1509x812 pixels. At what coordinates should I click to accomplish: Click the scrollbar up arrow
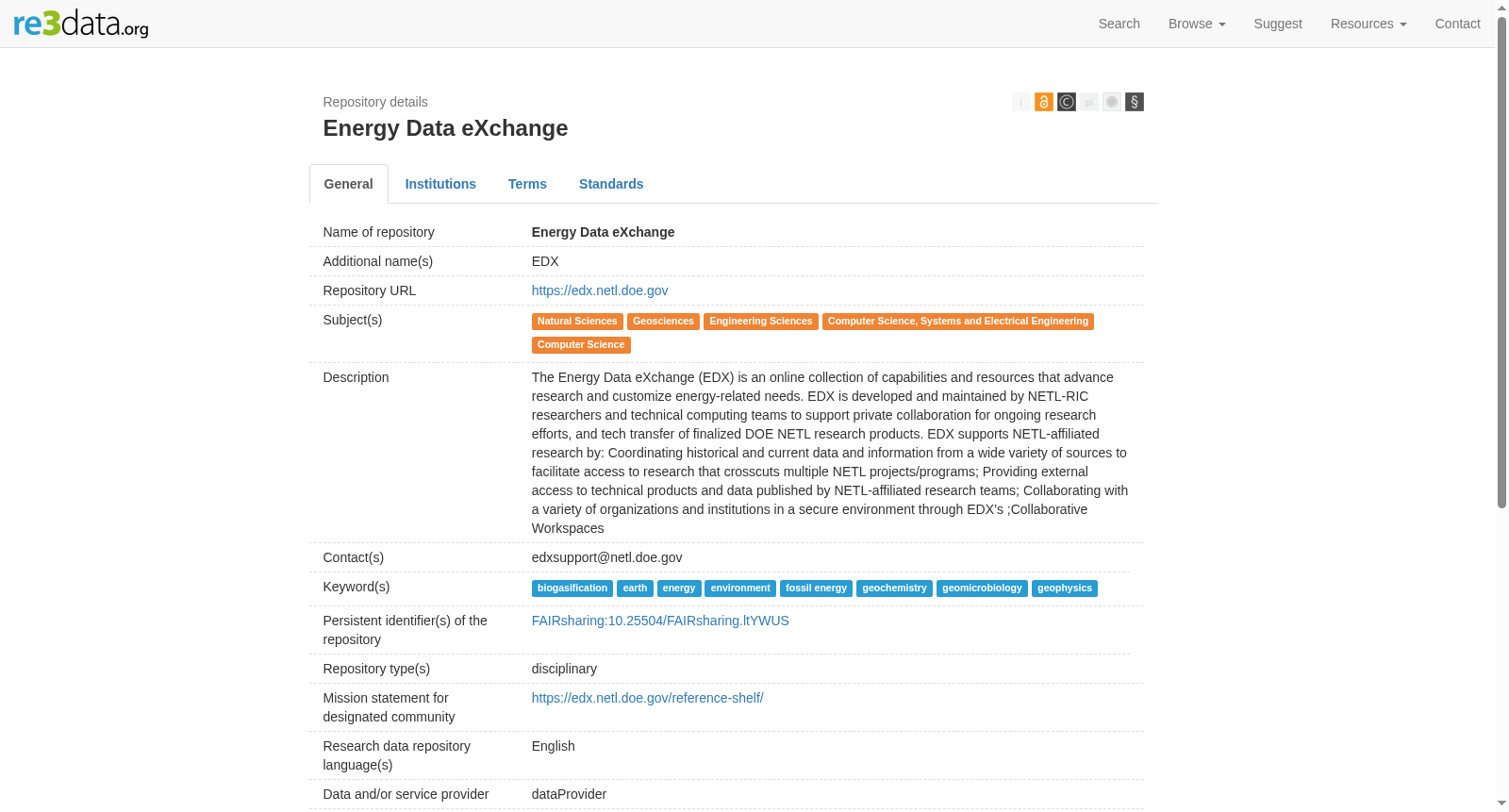(x=1502, y=8)
